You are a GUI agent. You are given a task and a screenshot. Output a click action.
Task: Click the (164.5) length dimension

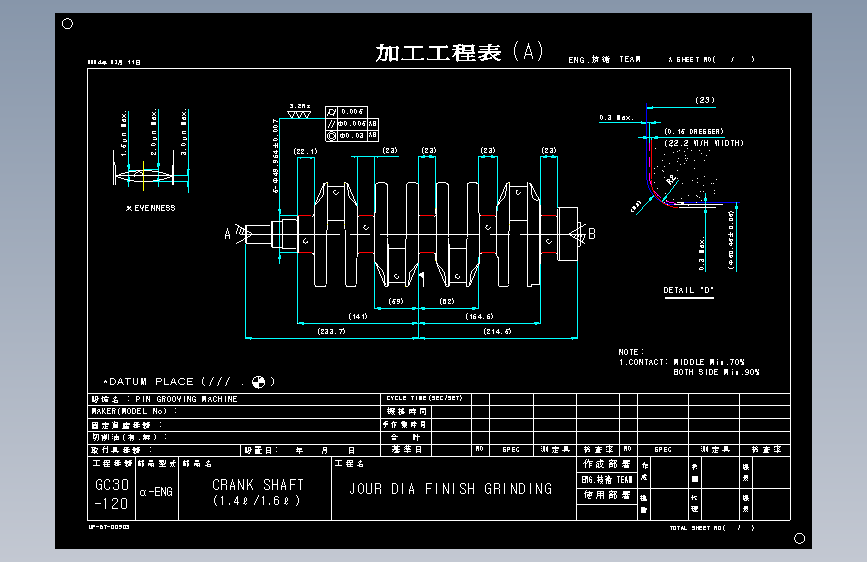[479, 316]
